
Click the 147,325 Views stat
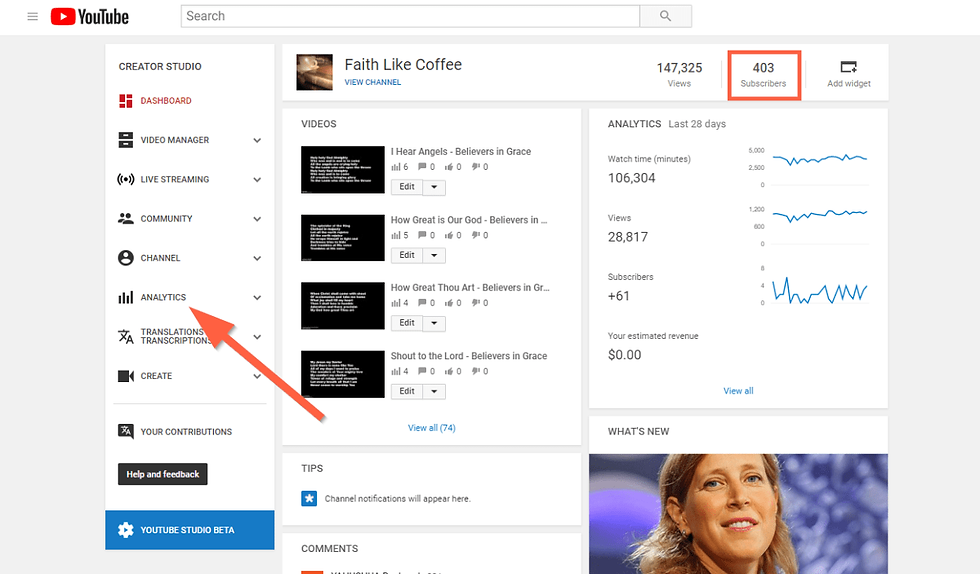coord(679,74)
